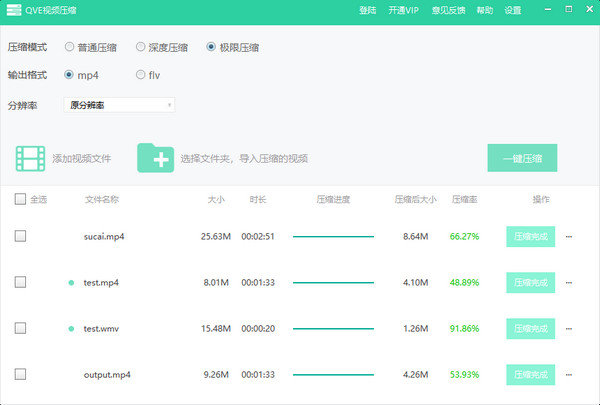Open the 帮助 help menu
Screen dimensions: 600x405
click(x=484, y=10)
